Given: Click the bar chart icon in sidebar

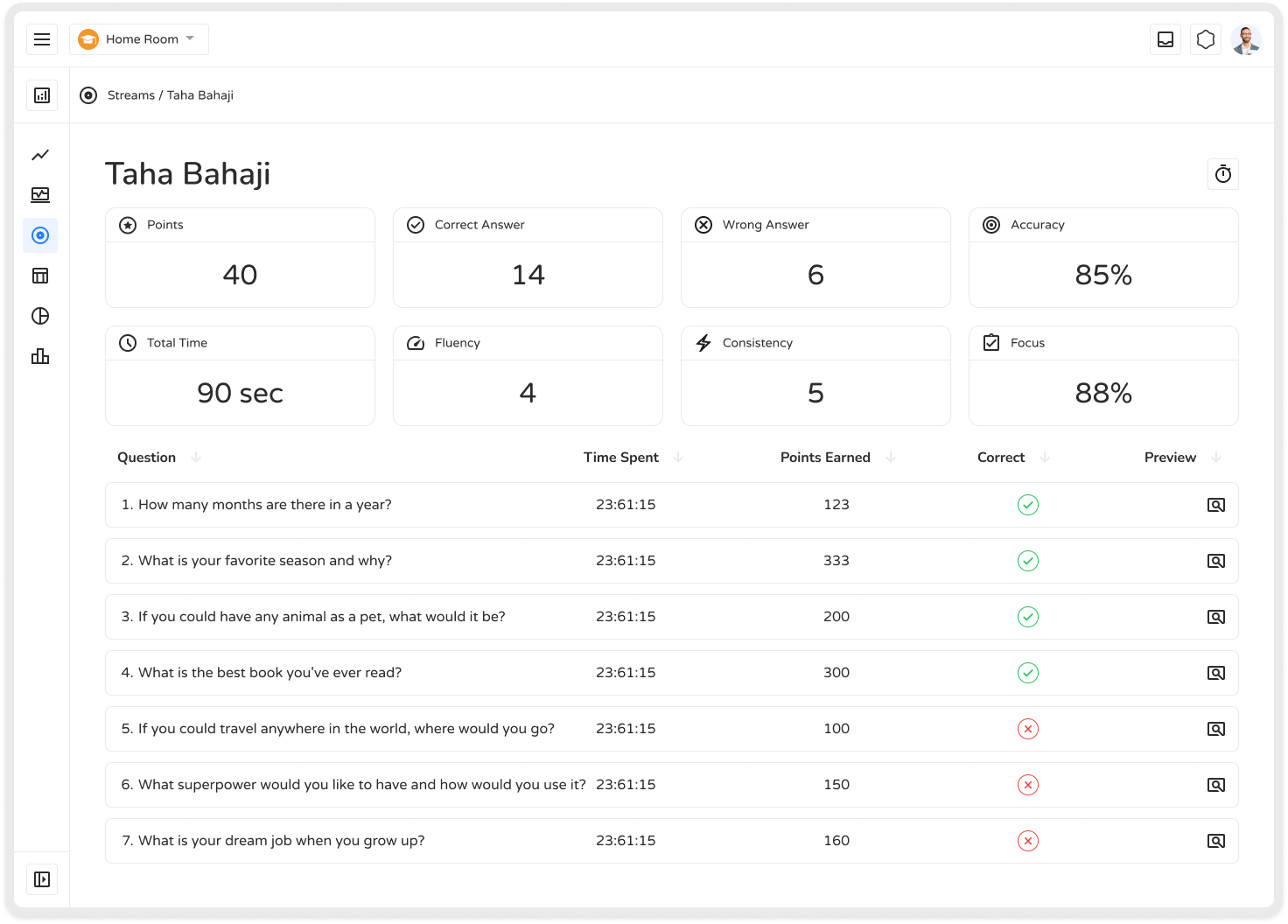Looking at the screenshot, I should [40, 356].
